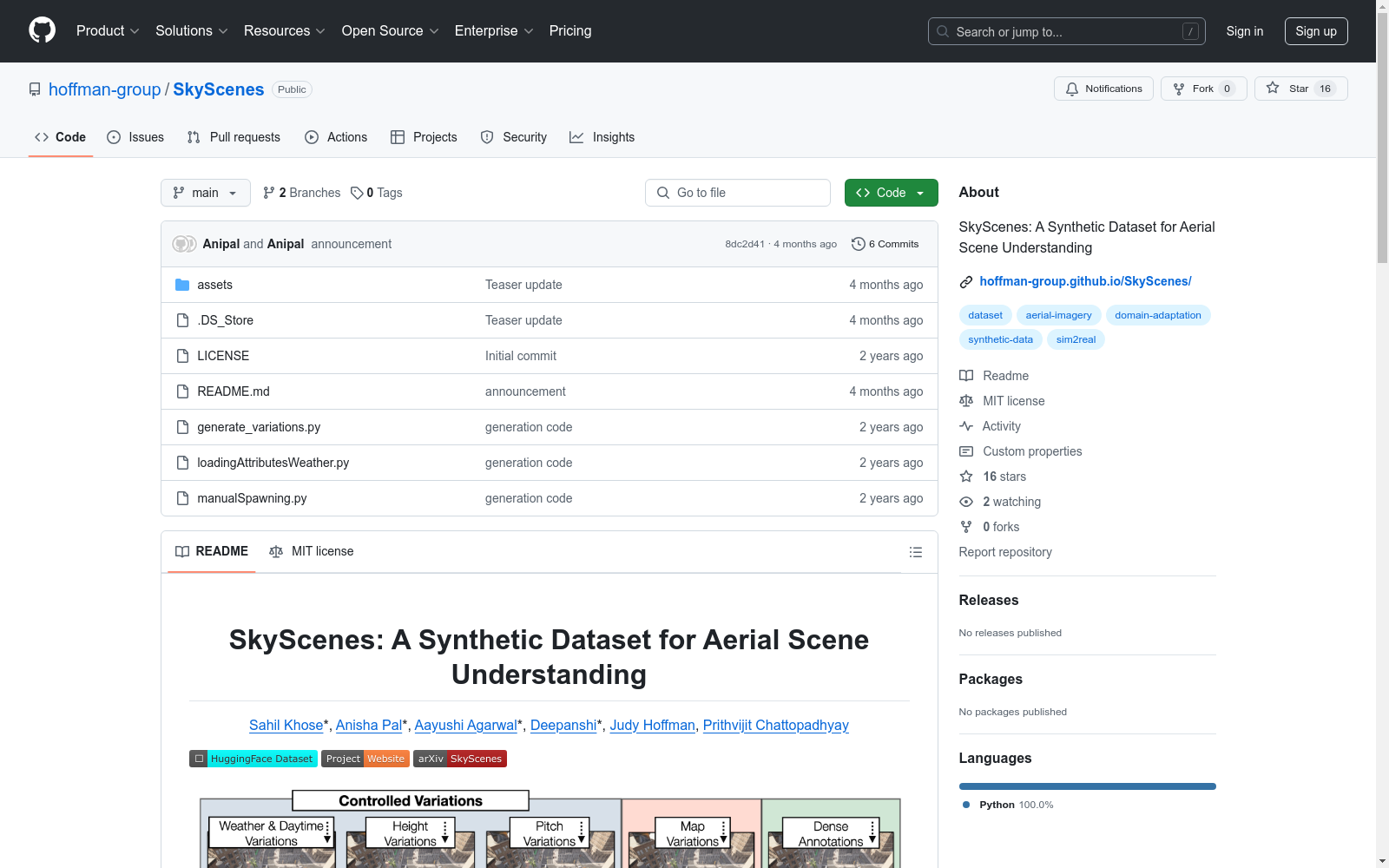Click the scale icon next to MIT license
Screen dimensions: 1389x868
click(x=966, y=401)
